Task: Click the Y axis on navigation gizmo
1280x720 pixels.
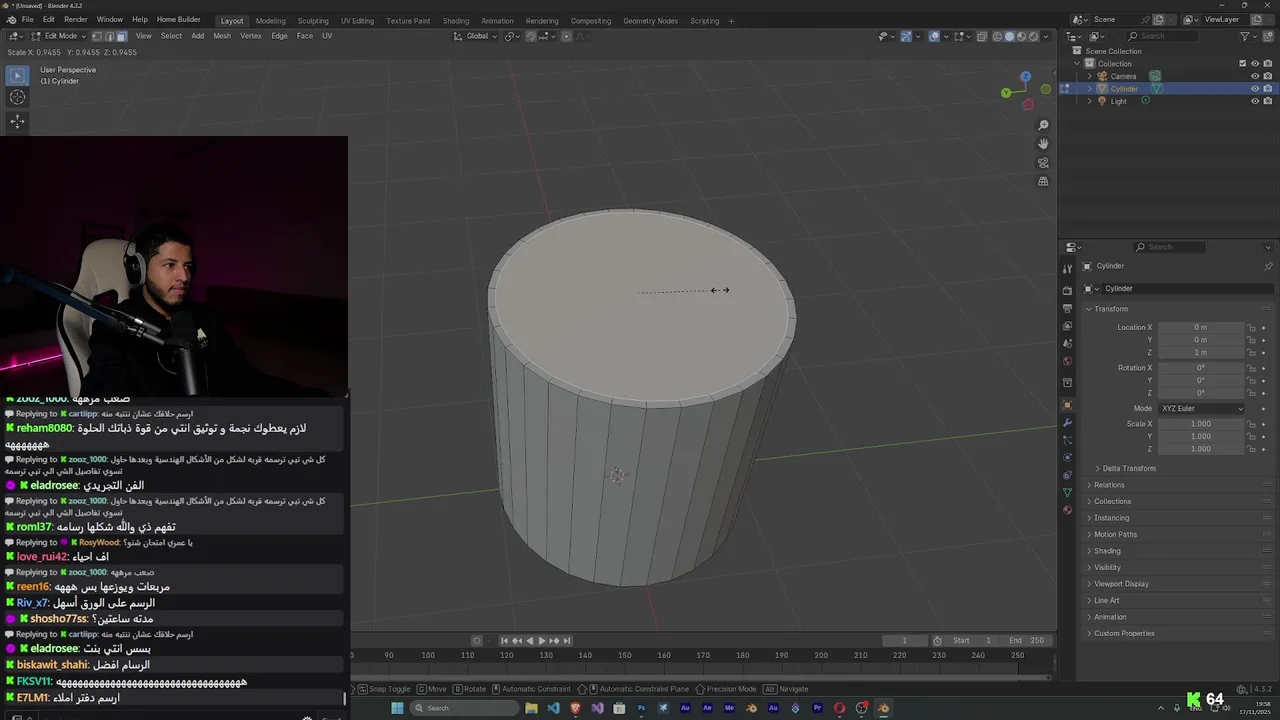Action: tap(1006, 93)
